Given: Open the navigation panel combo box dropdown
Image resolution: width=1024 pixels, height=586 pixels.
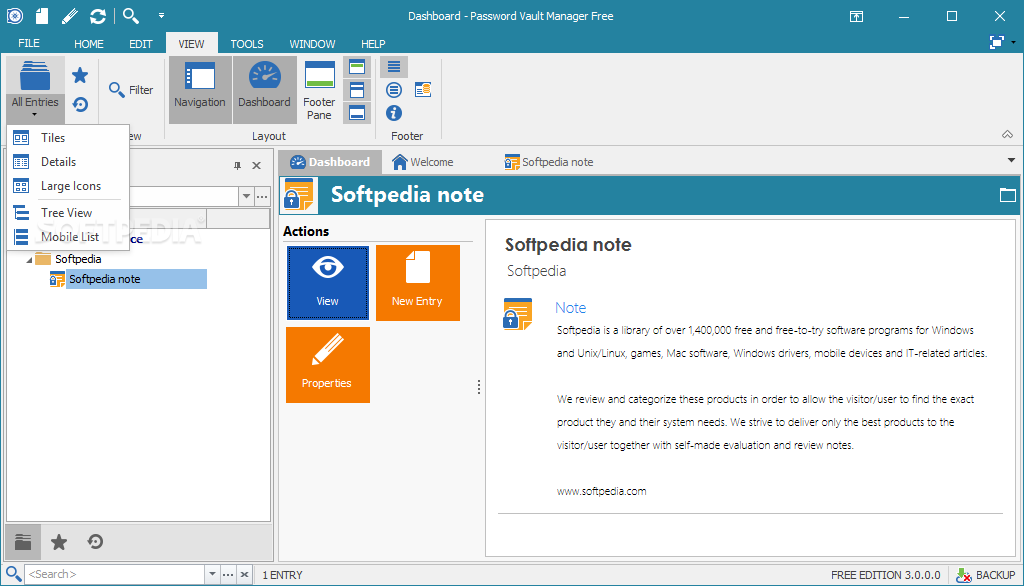Looking at the screenshot, I should click(x=246, y=196).
